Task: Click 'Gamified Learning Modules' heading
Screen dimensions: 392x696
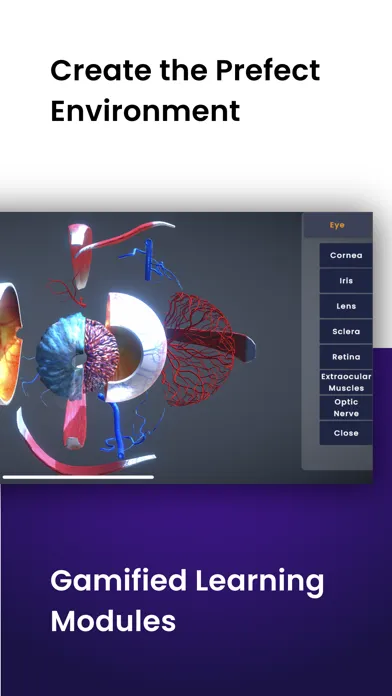Action: pyautogui.click(x=187, y=600)
